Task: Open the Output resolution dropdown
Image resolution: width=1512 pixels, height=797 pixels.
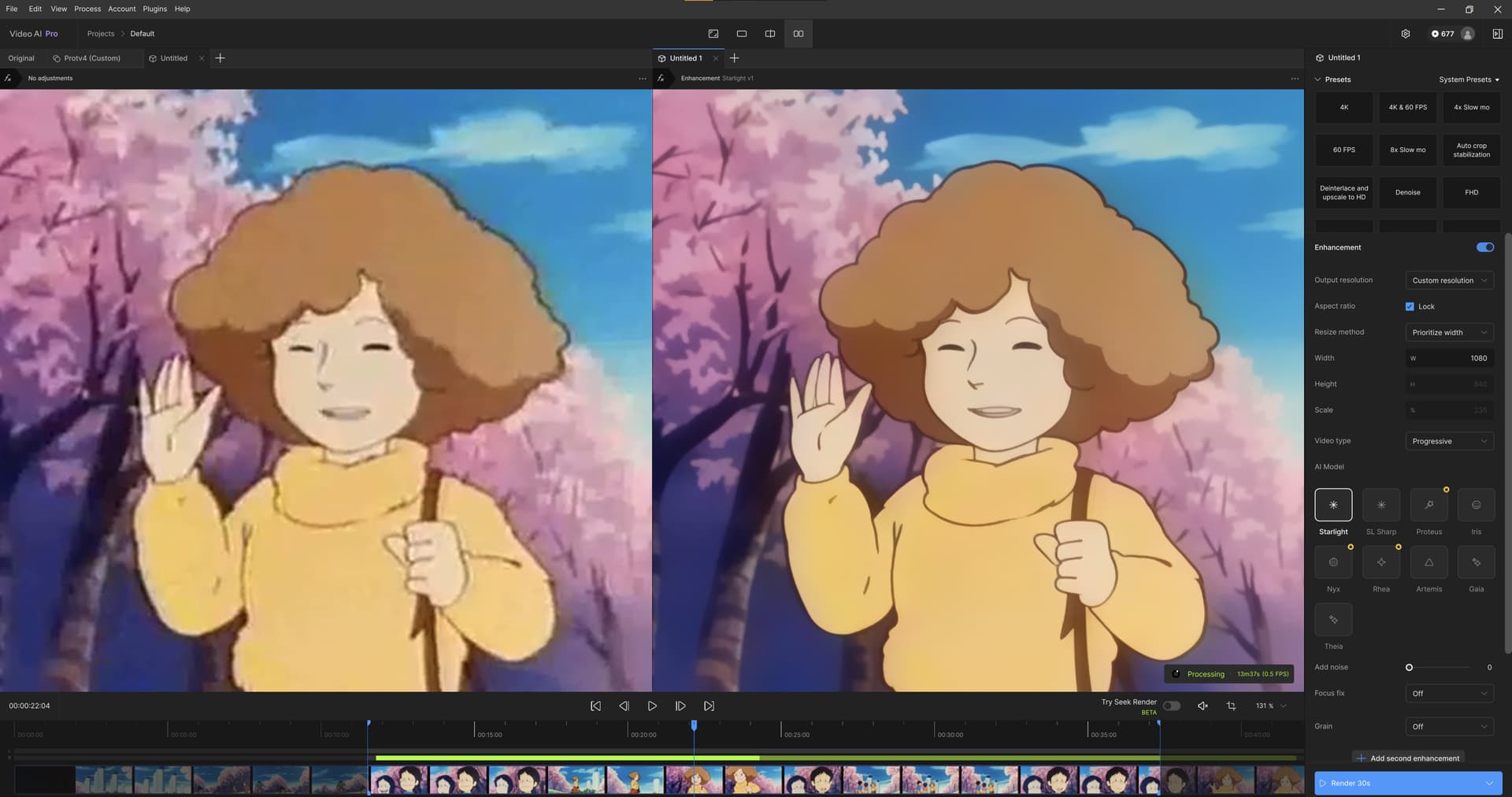Action: point(1449,280)
